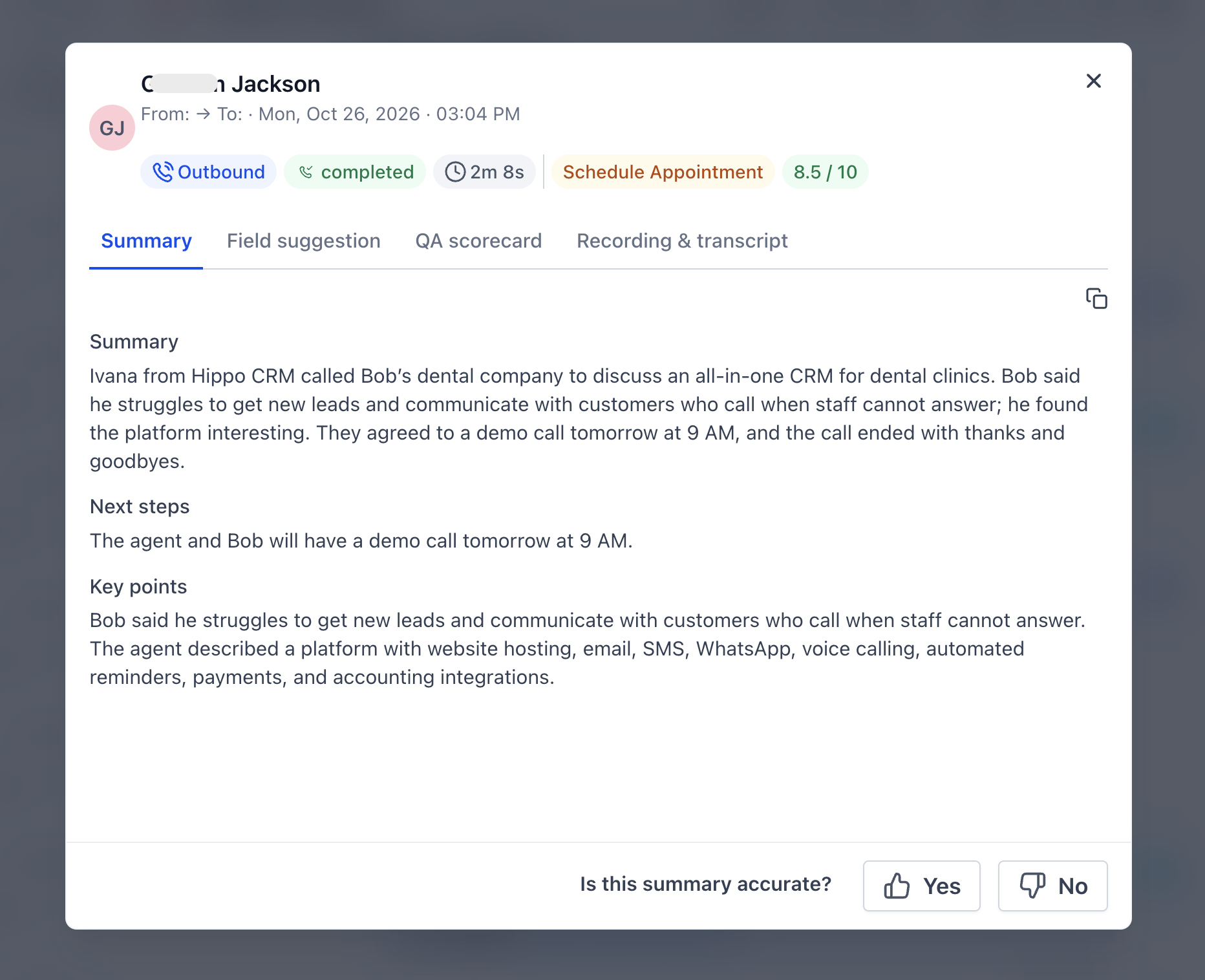
Task: Open the Recording & transcript tab
Action: (x=682, y=240)
